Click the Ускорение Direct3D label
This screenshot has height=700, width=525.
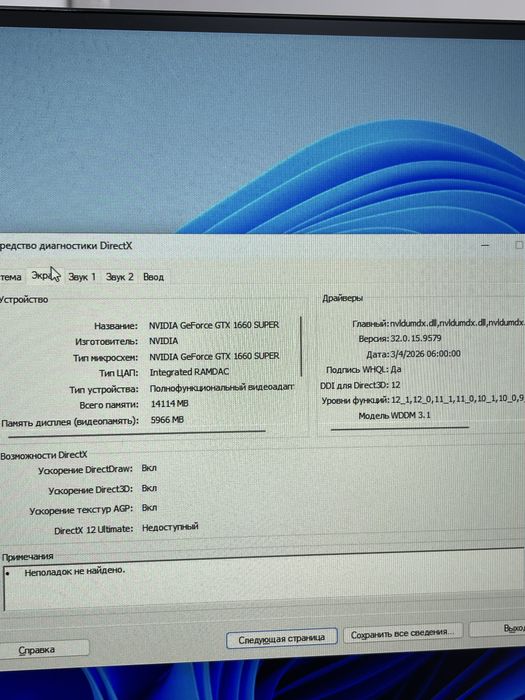click(91, 490)
